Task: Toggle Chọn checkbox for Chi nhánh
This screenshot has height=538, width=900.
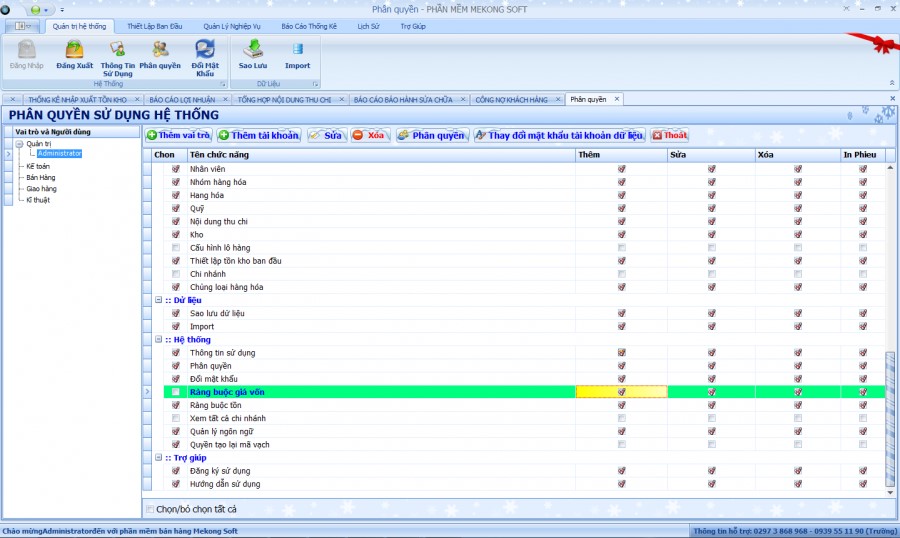Action: [176, 274]
